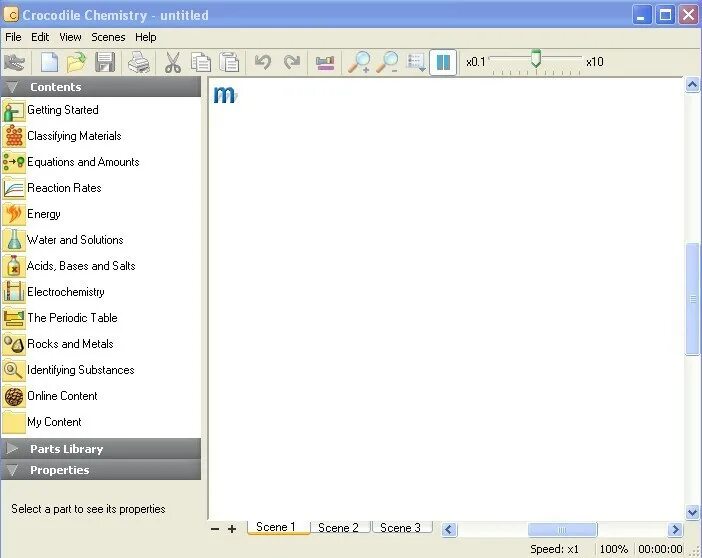This screenshot has width=702, height=558.
Task: Click horizontal scrollbar left arrow
Action: click(449, 530)
